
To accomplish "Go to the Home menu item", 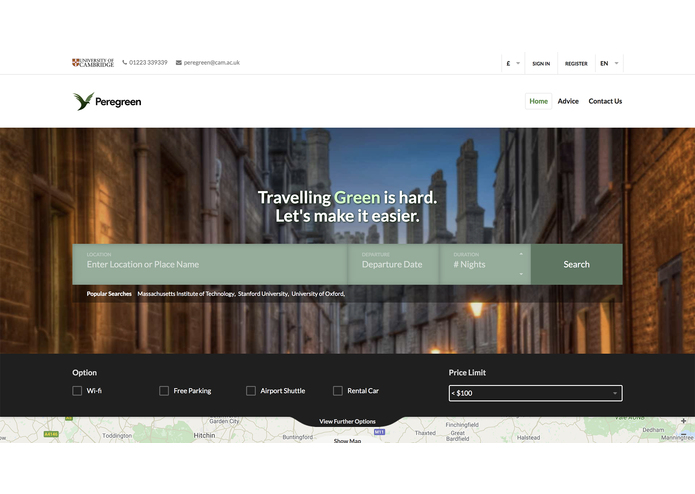I will (x=539, y=101).
